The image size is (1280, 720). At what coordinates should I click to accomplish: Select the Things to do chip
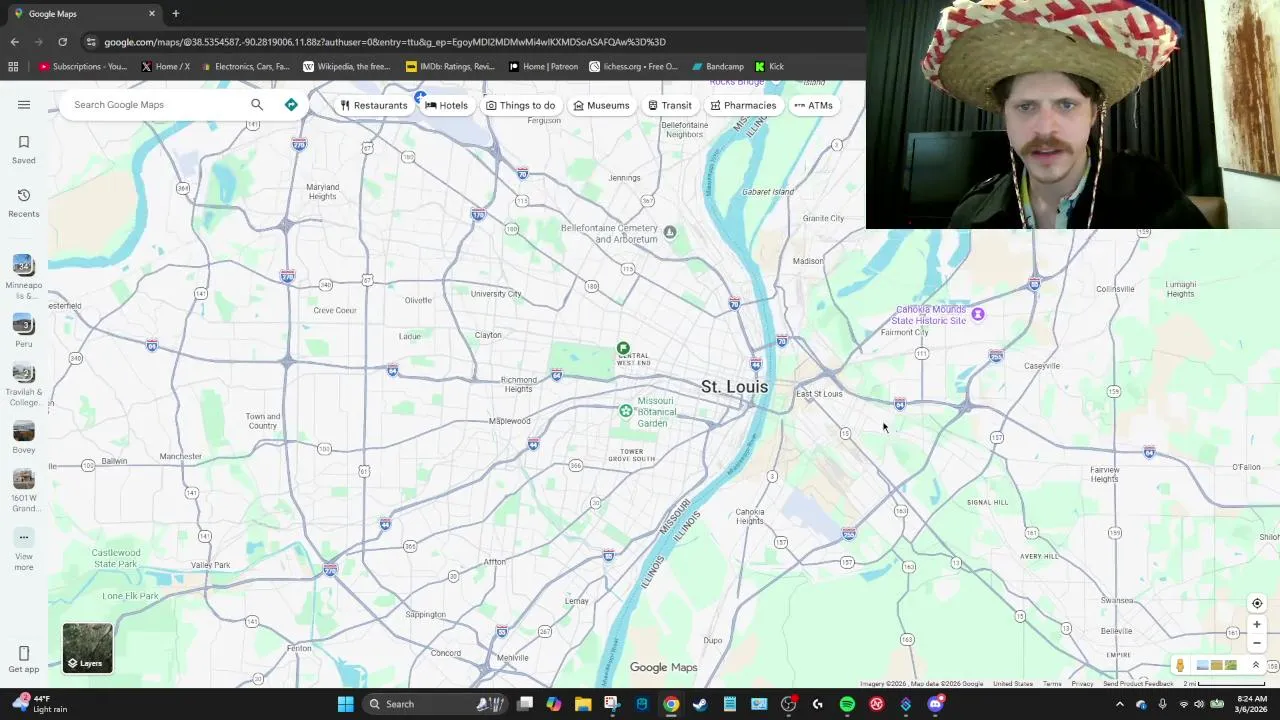tap(520, 105)
